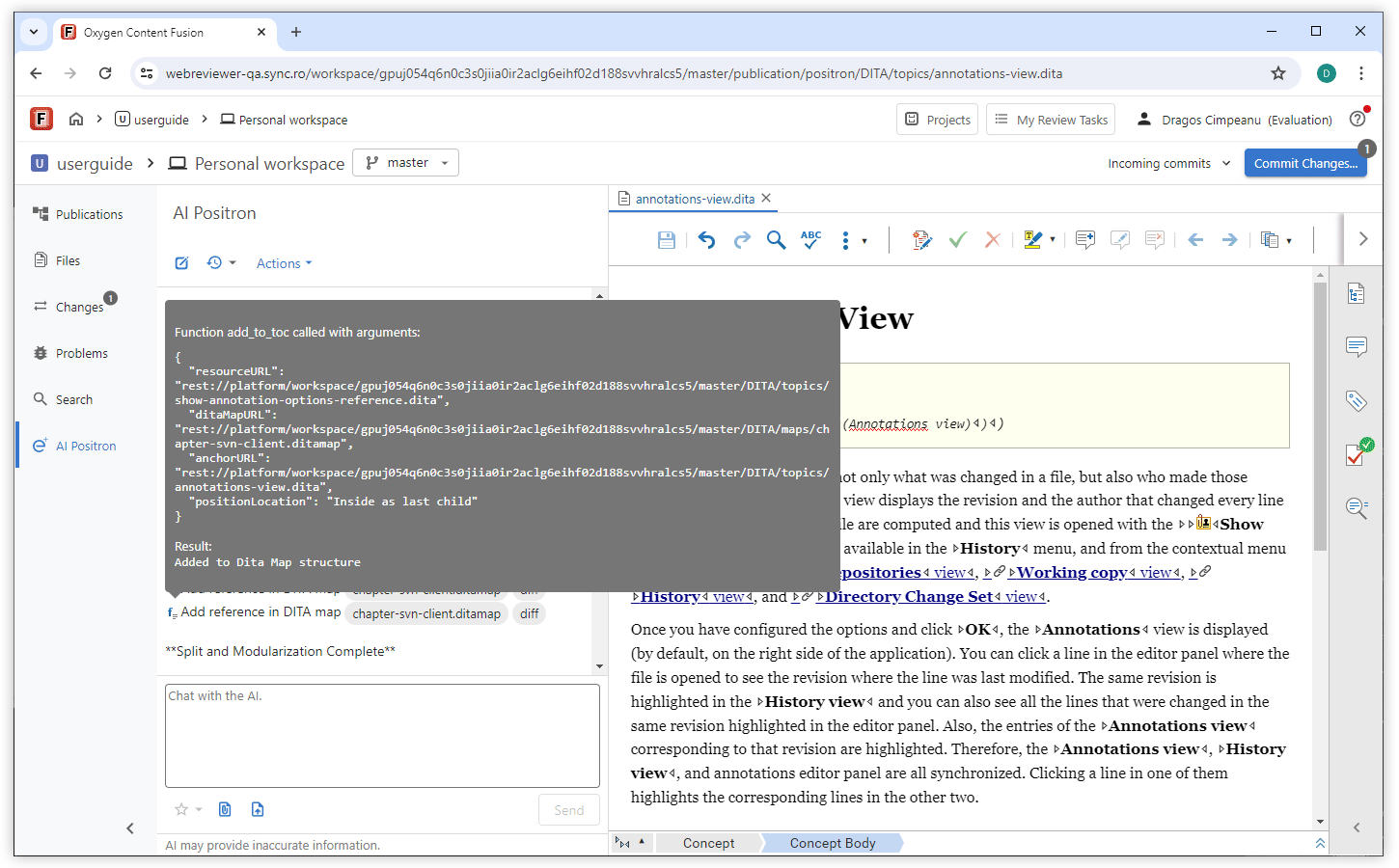1399x868 pixels.
Task: Click the insert document upload icon
Action: (x=258, y=809)
